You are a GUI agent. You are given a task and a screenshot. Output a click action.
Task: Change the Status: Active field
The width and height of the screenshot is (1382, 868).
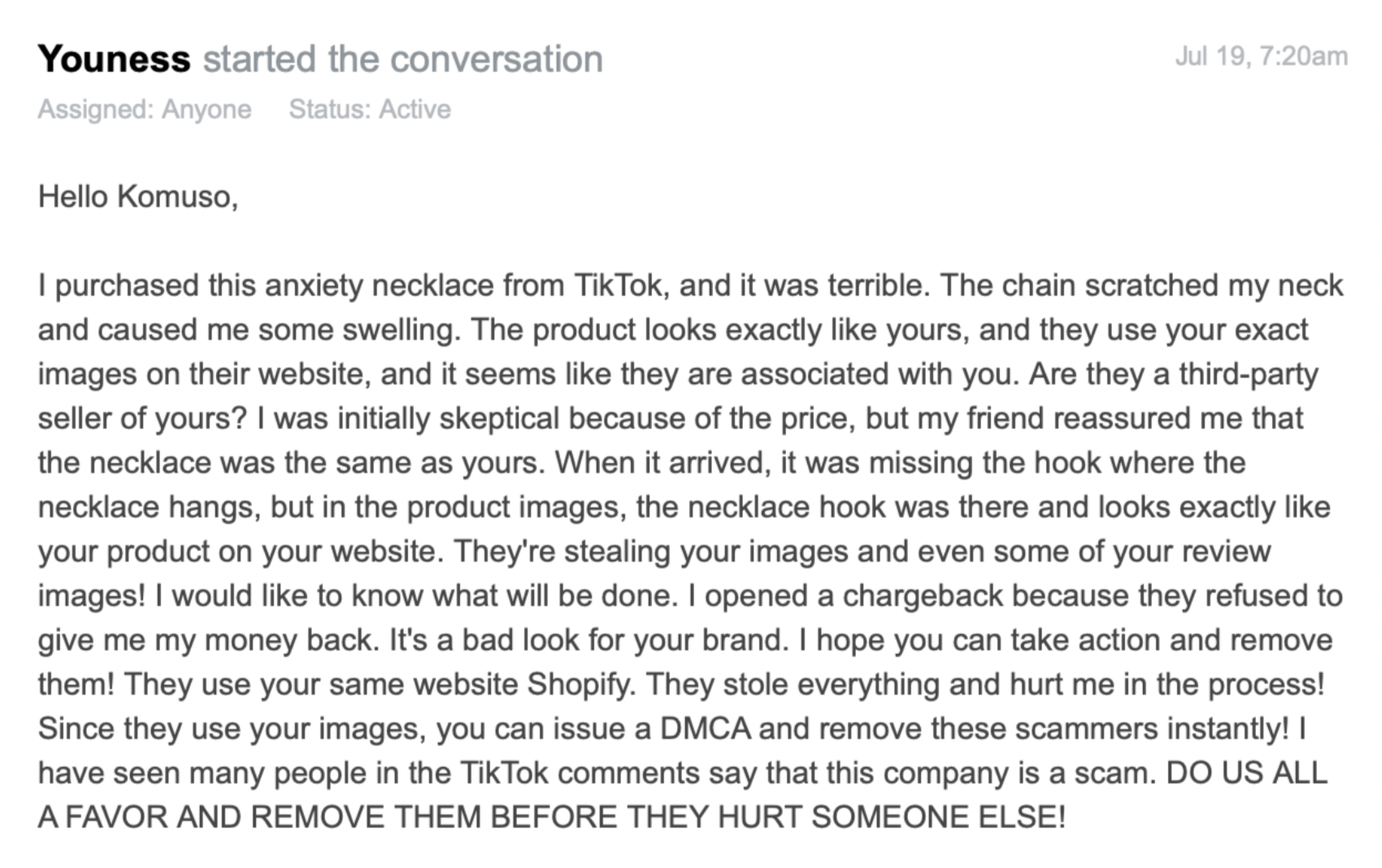click(370, 109)
